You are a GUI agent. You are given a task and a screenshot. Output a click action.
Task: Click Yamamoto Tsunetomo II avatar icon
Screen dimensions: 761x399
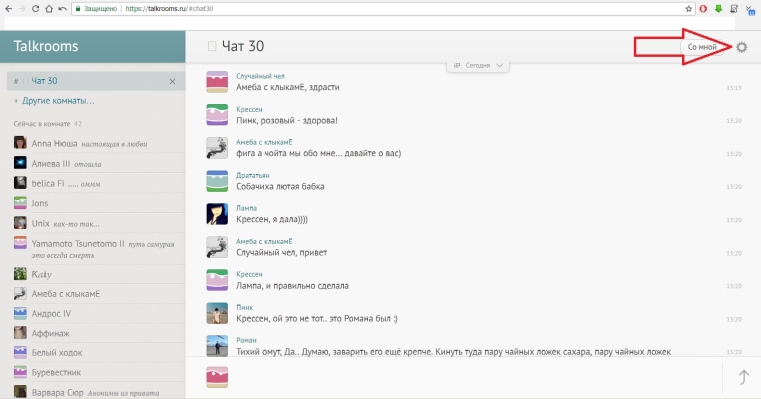coord(20,243)
